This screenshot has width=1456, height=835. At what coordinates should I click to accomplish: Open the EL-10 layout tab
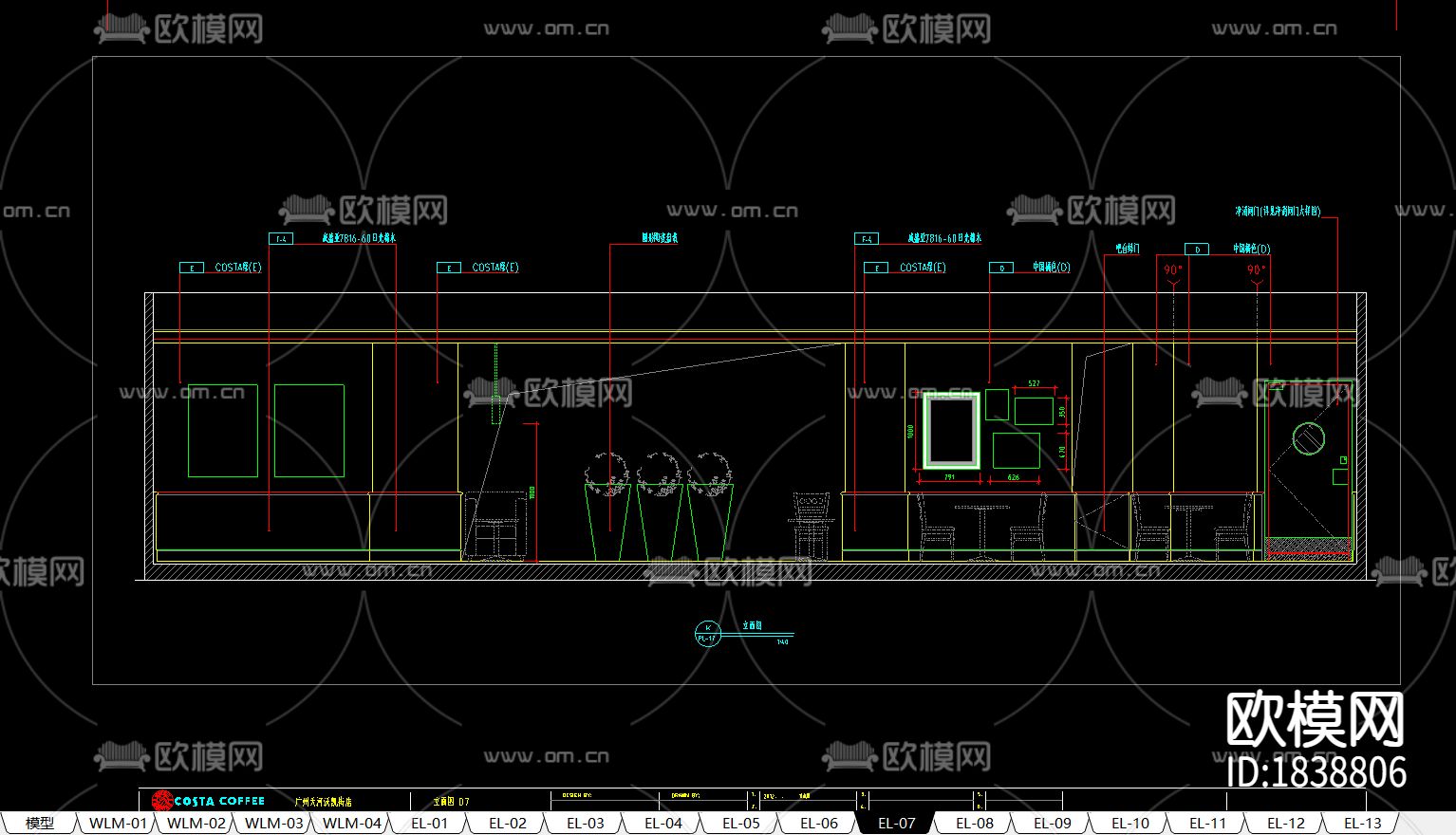click(x=1130, y=824)
